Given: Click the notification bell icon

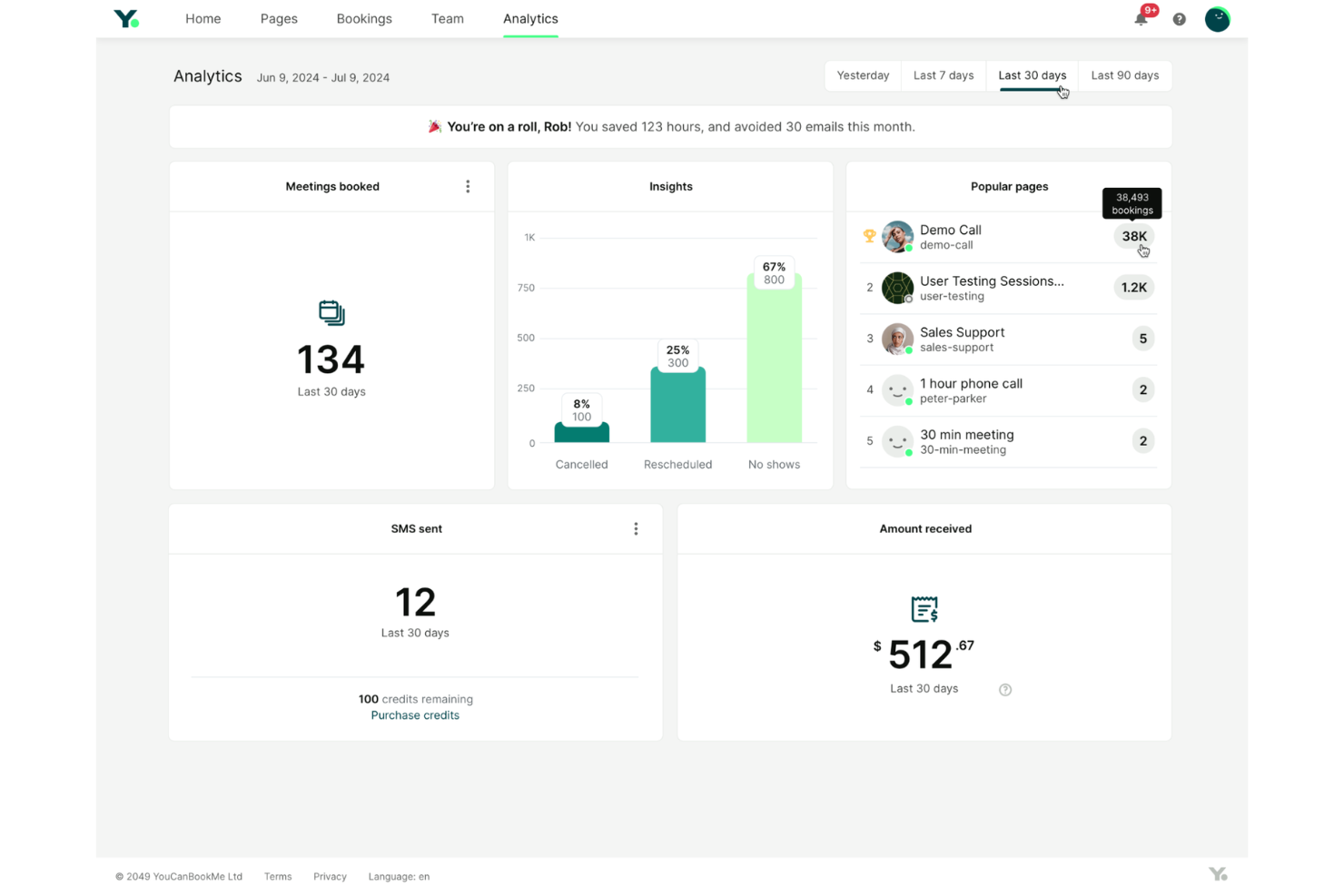Looking at the screenshot, I should point(1141,18).
